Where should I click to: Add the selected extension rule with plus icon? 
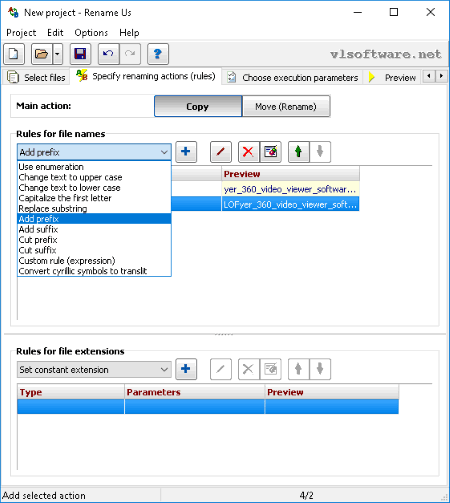pos(186,369)
